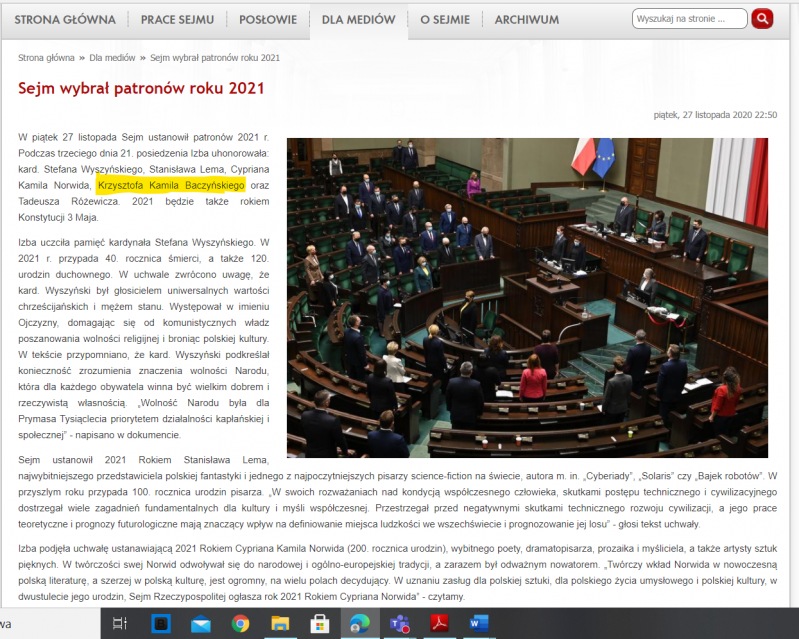Image resolution: width=799 pixels, height=639 pixels.
Task: Click the paragraph starting 'Izba uczciła pamięć'
Action: [x=144, y=338]
